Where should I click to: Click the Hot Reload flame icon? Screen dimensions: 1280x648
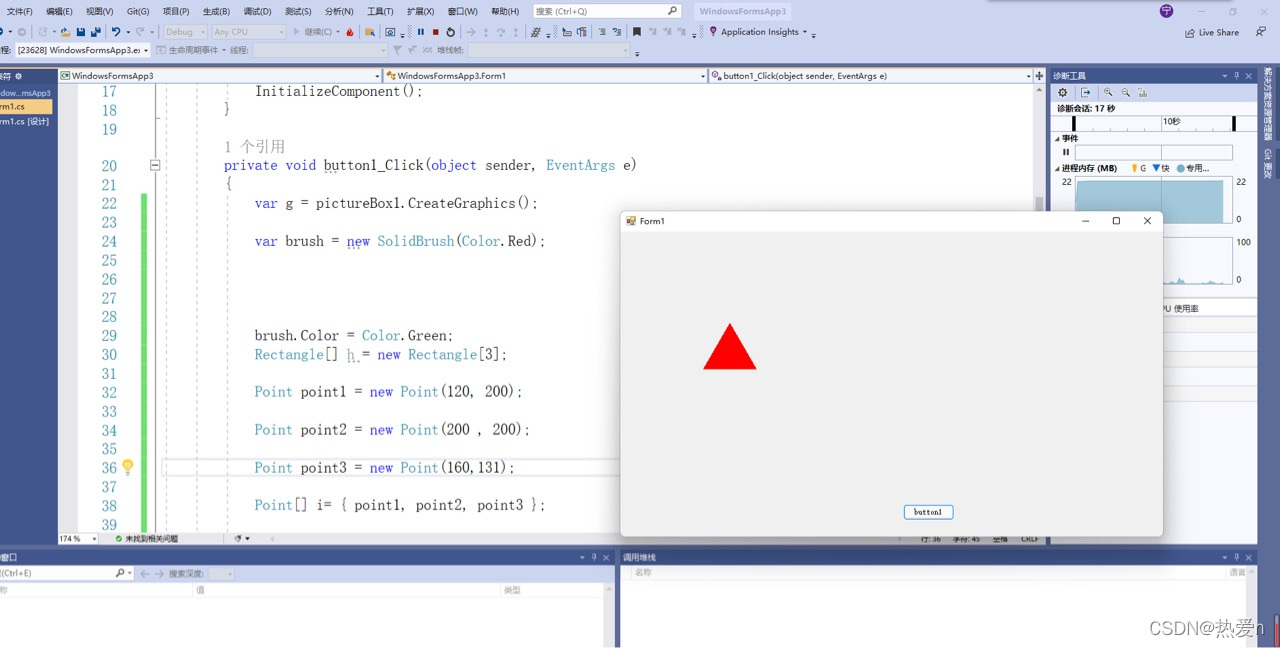(x=350, y=32)
